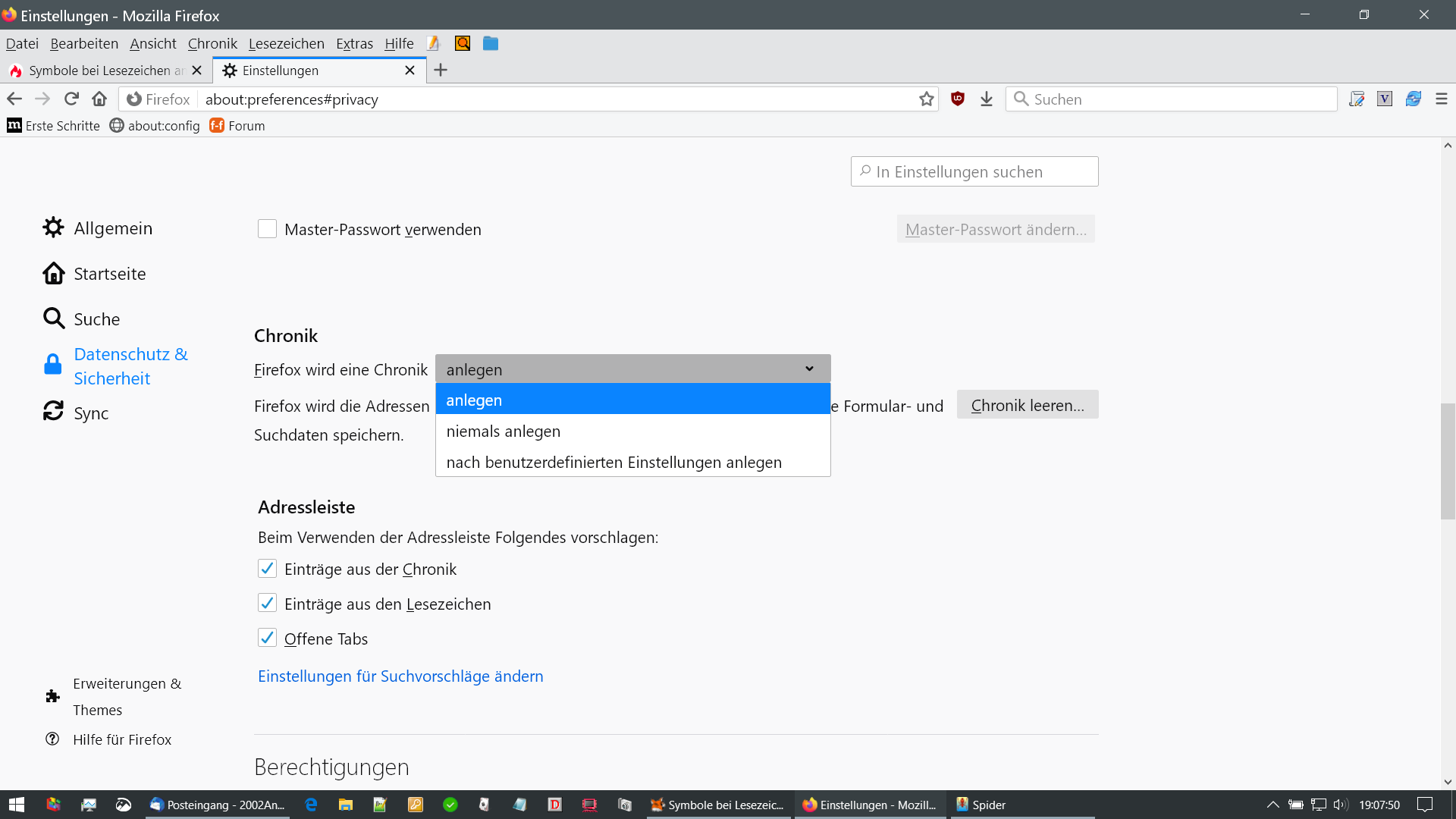Uncheck Einträge aus der Chronik
1456x819 pixels.
267,569
